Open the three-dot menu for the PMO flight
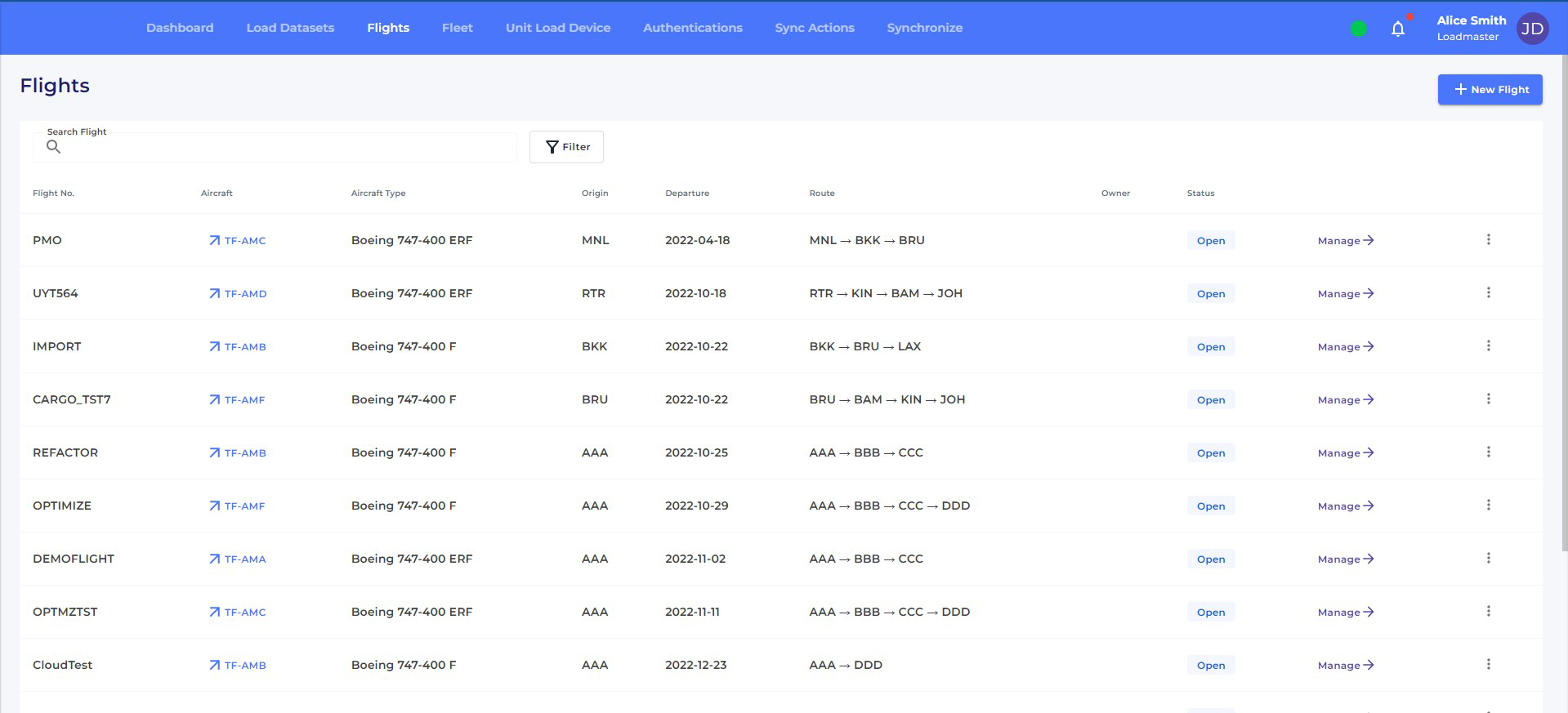This screenshot has width=1568, height=713. [x=1488, y=239]
